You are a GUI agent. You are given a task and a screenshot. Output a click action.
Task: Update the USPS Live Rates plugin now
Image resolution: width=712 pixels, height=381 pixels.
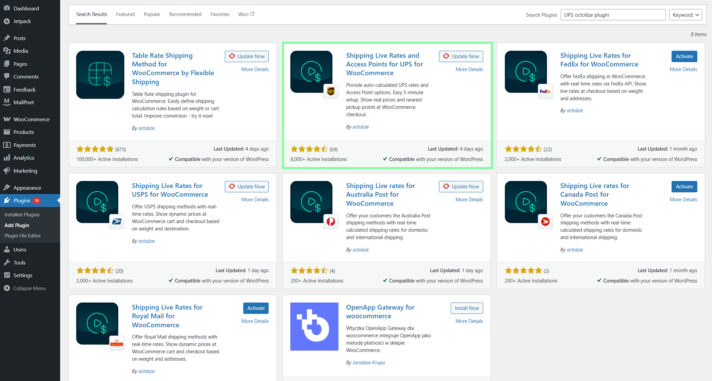tap(247, 187)
